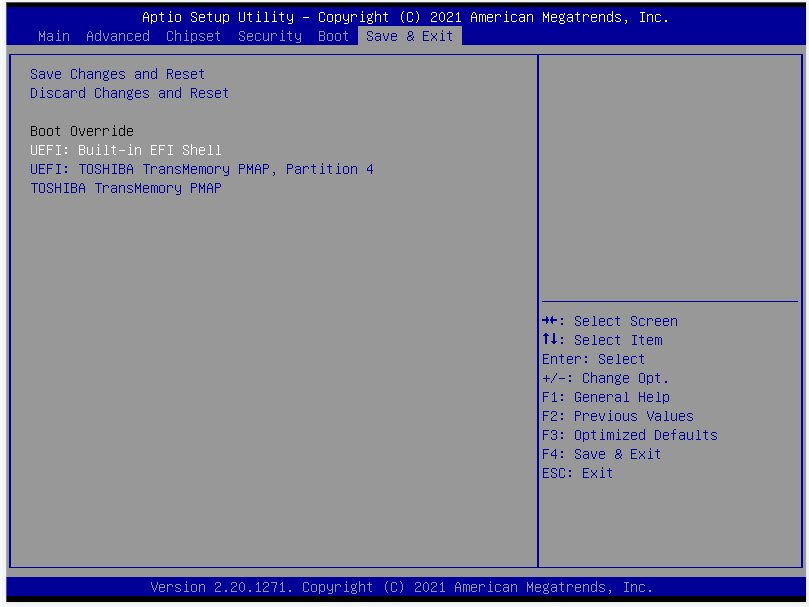Select the Security tab
The height and width of the screenshot is (607, 809).
(269, 36)
